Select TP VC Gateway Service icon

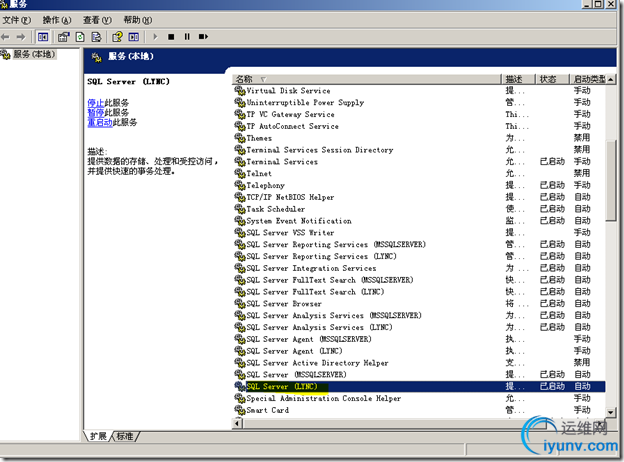tap(240, 114)
